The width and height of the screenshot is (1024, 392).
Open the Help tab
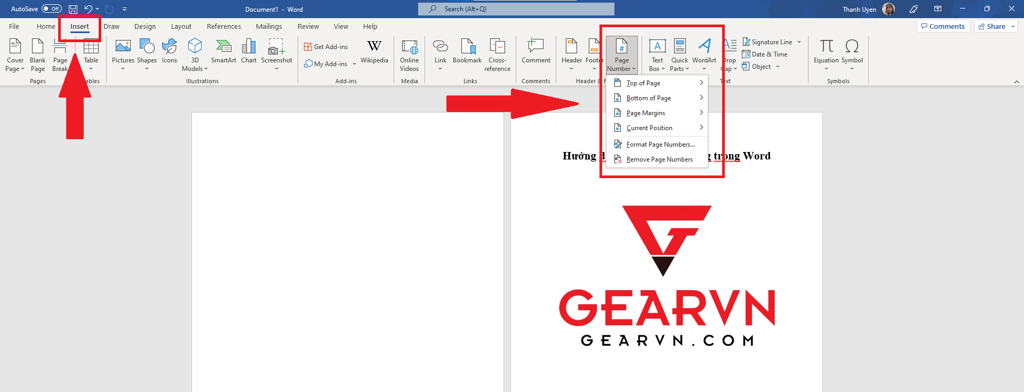(370, 26)
